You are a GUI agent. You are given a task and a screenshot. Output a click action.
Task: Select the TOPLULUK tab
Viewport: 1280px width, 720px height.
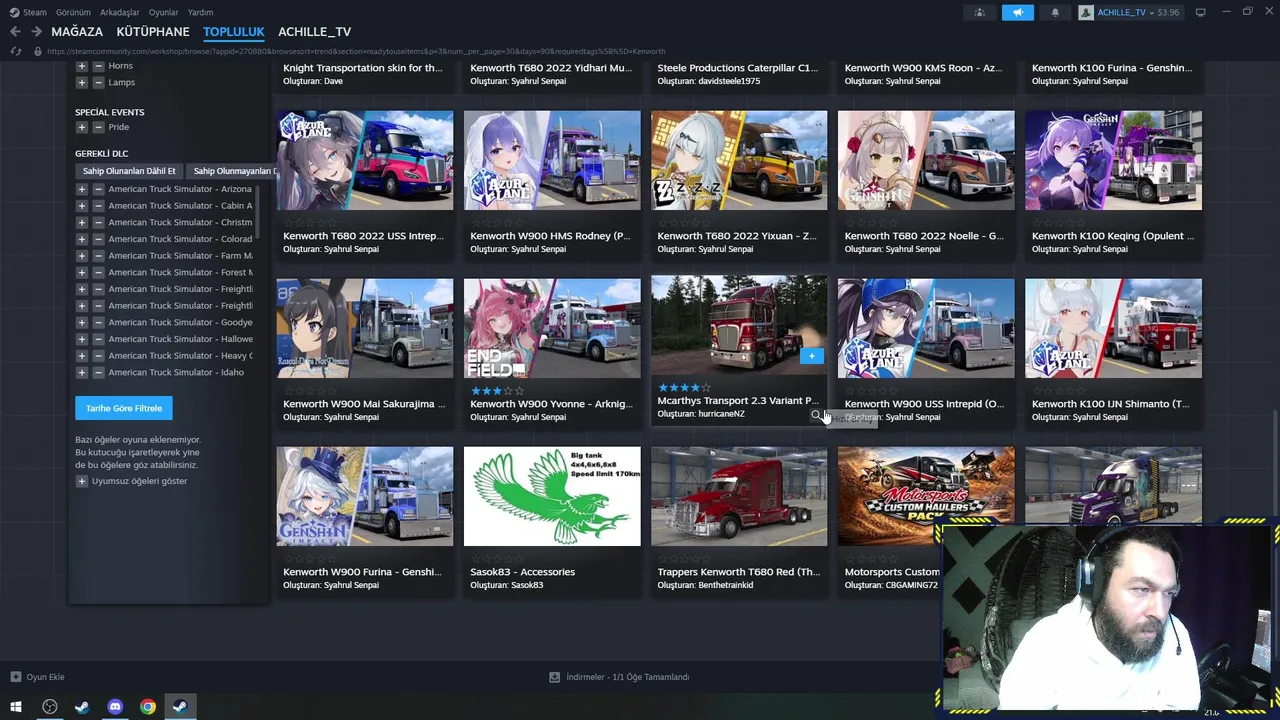click(234, 32)
